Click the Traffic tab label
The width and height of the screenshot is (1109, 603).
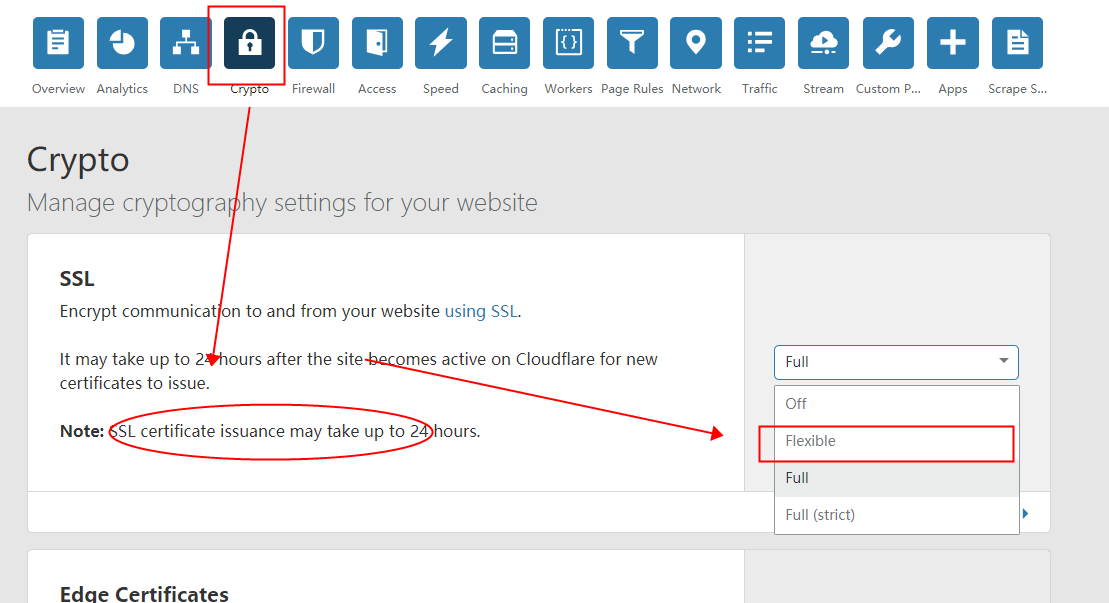click(x=760, y=88)
